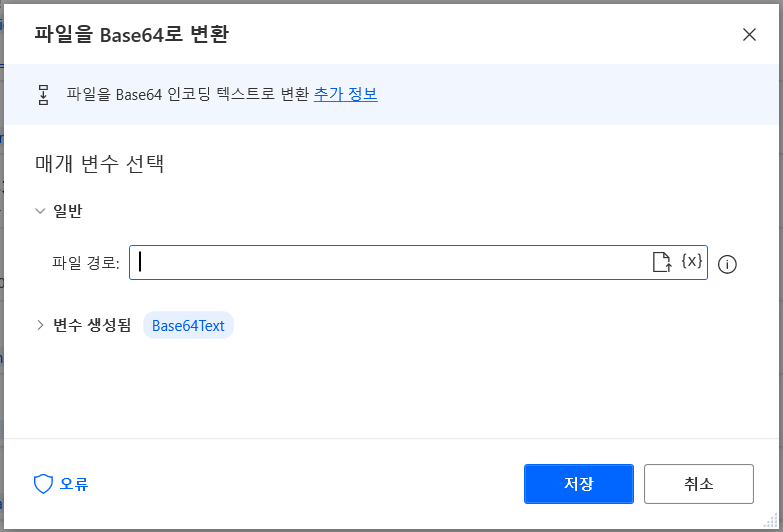Click the 일반 section label

coord(67,211)
